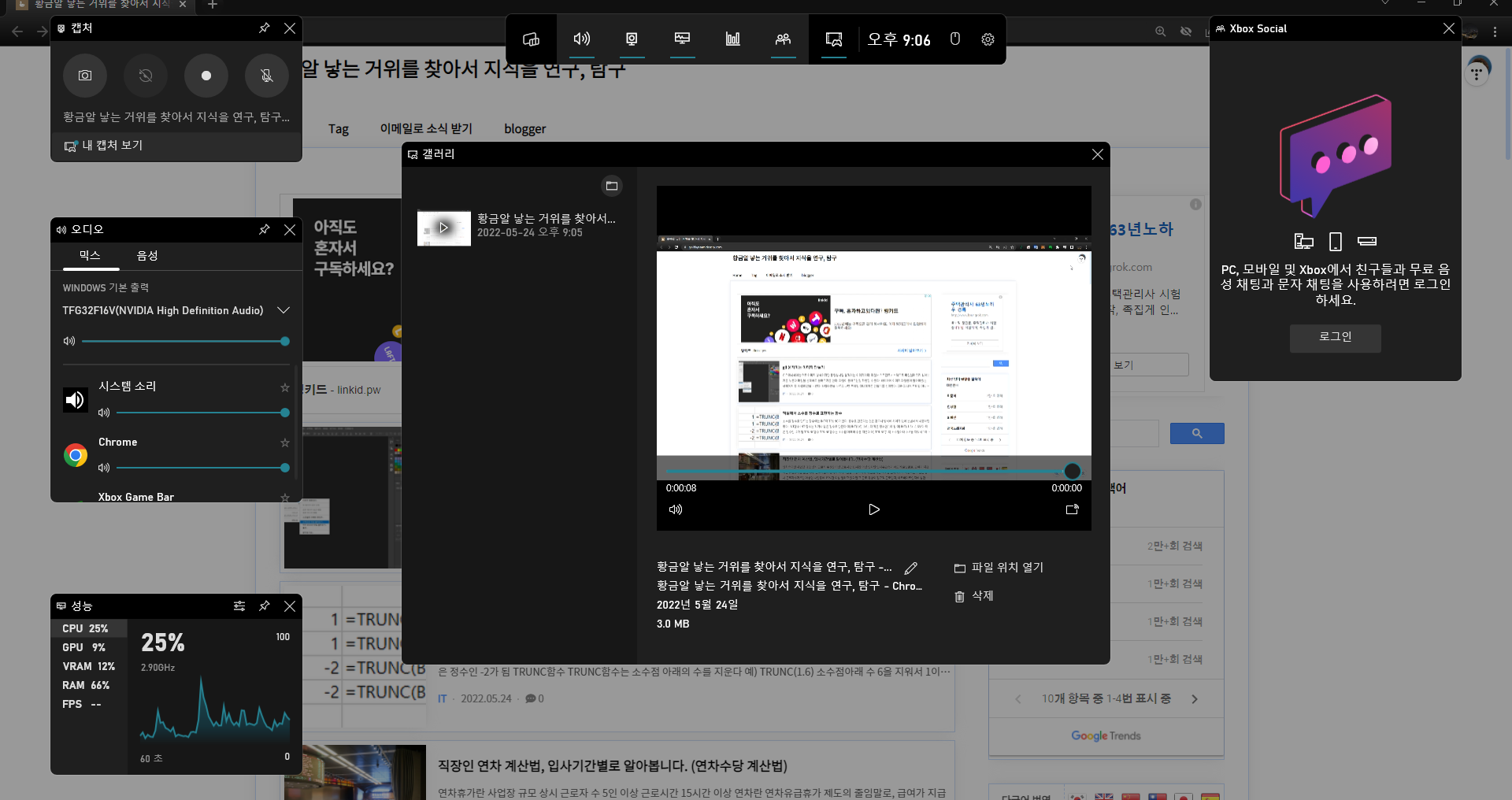Start recording with the record dot button
The height and width of the screenshot is (800, 1512).
[206, 76]
